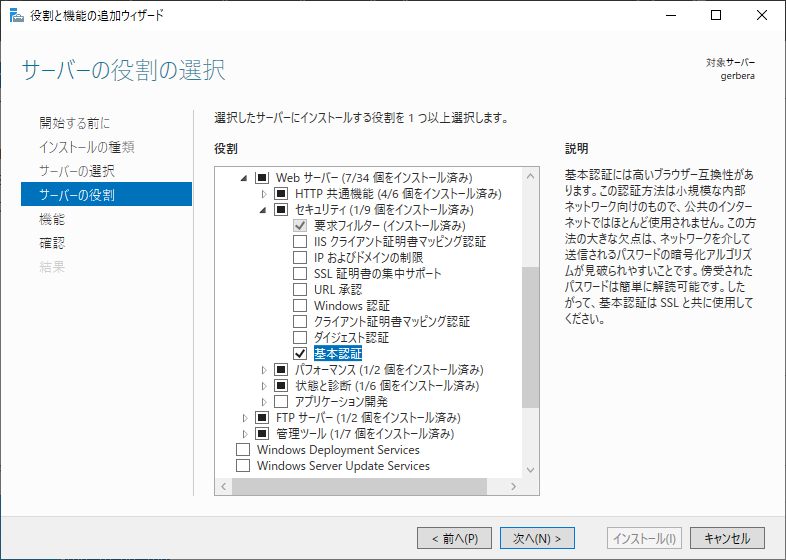Expand the HTTP 共通機能 node

pos(264,194)
